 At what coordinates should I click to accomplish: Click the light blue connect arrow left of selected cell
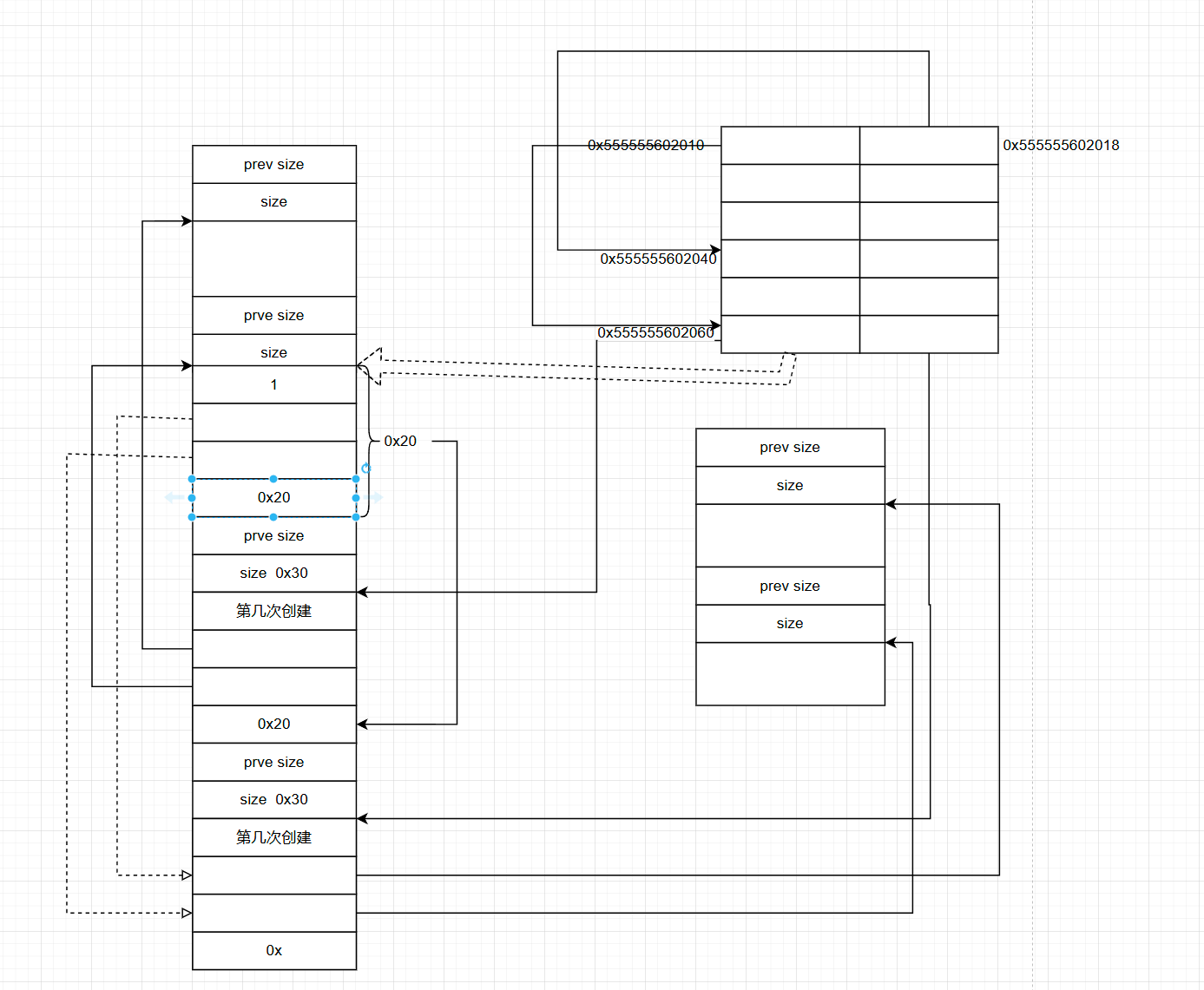tap(174, 497)
